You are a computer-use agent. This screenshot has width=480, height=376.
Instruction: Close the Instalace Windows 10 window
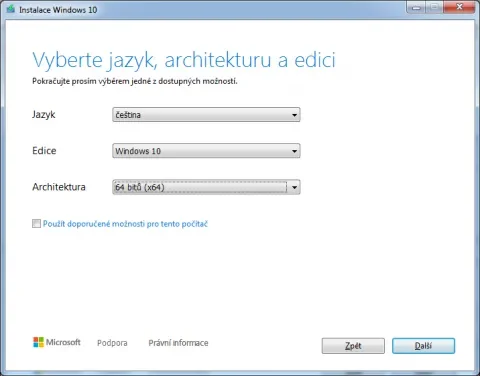(x=459, y=7)
